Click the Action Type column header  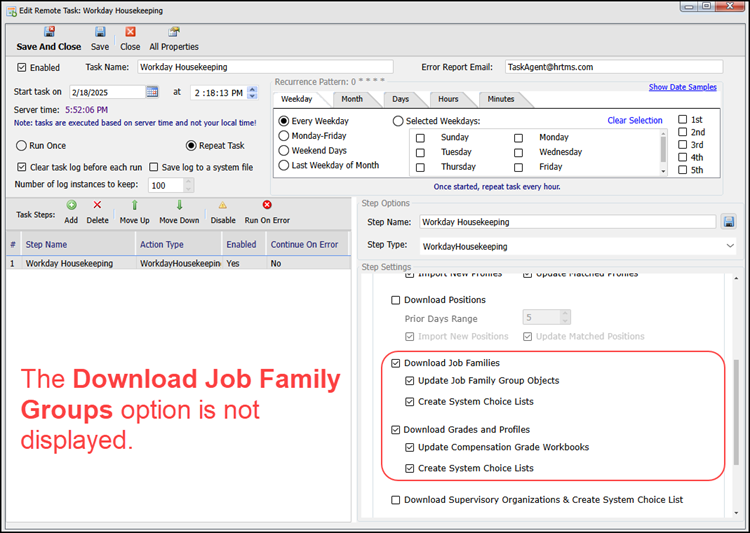click(x=179, y=244)
